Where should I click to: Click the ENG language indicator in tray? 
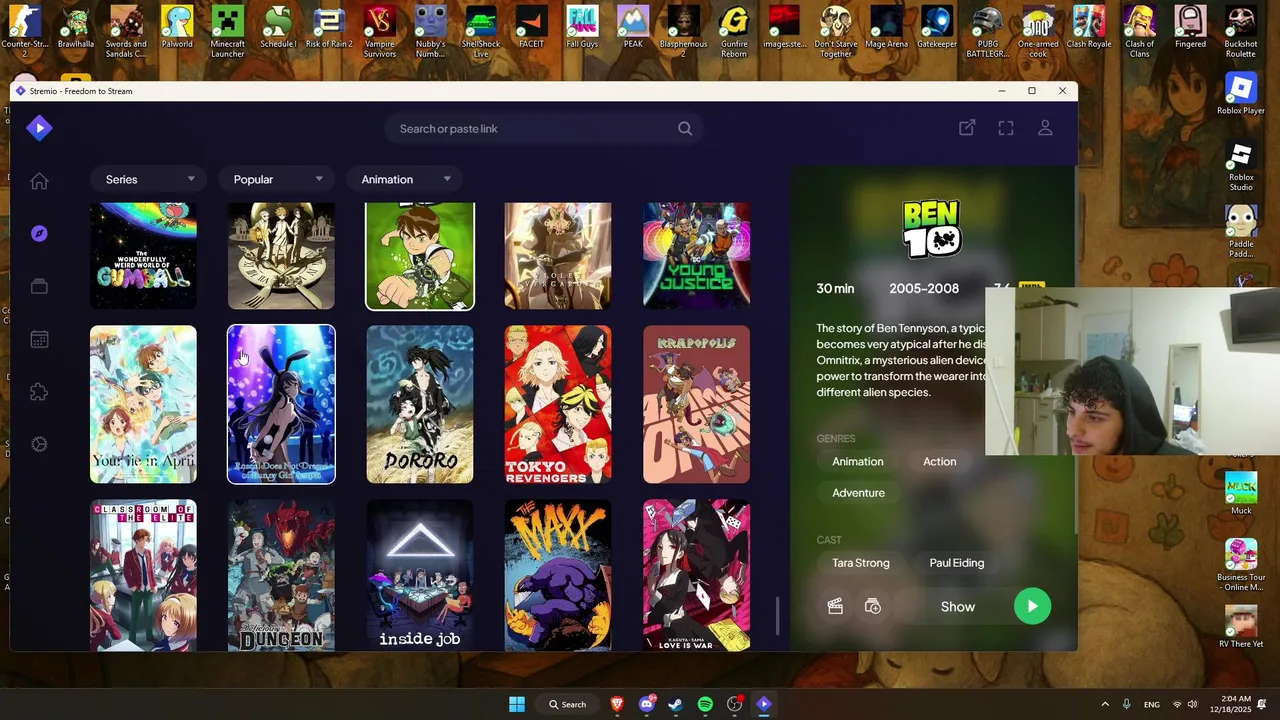coord(1152,704)
